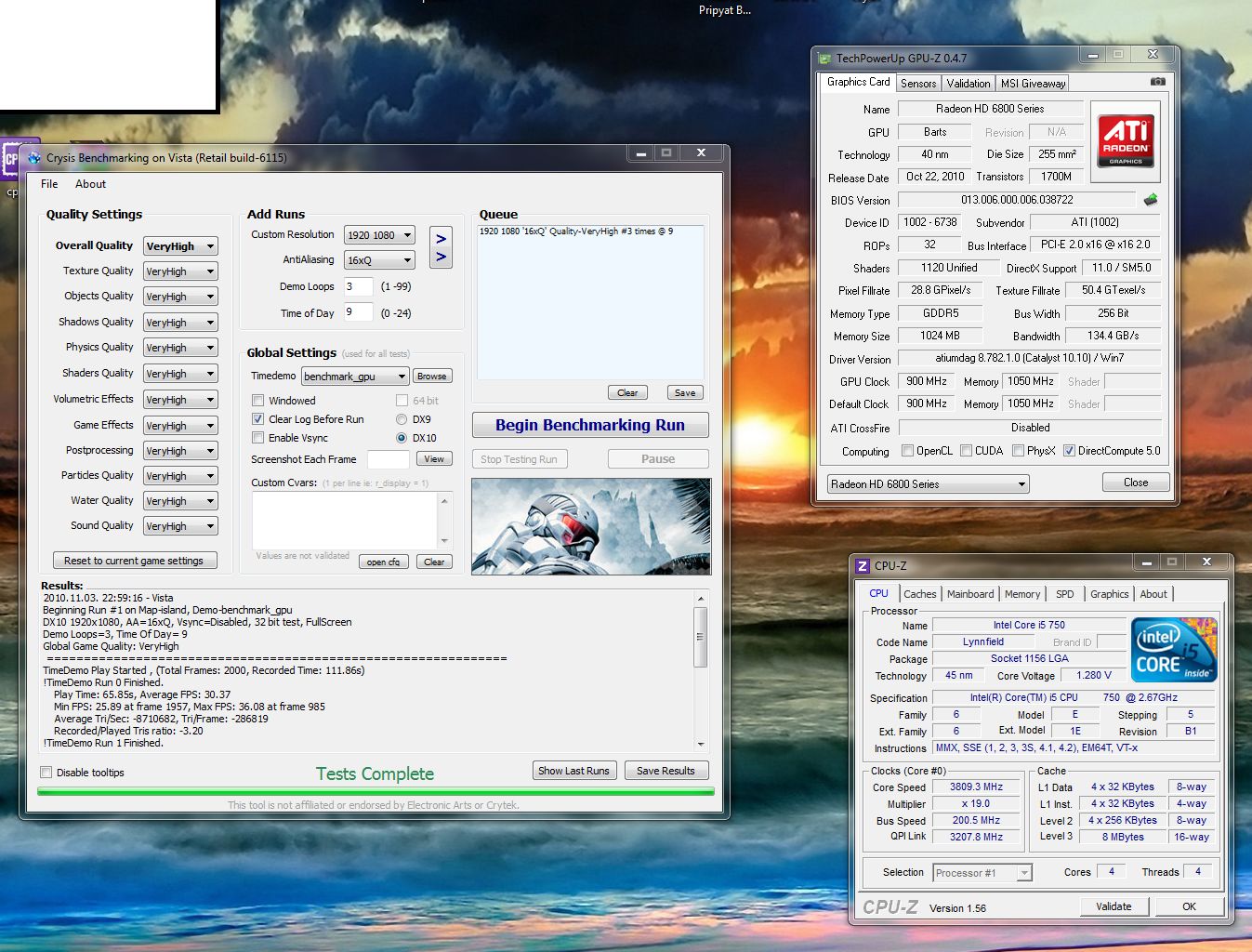The height and width of the screenshot is (952, 1252).
Task: Click Browse button for timedemo
Action: point(431,377)
